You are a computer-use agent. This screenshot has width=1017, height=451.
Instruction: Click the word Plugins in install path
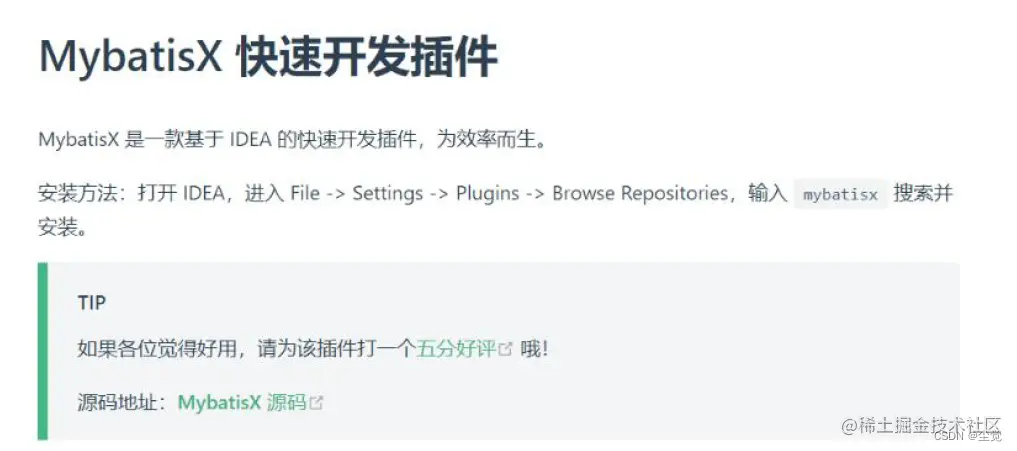(488, 194)
